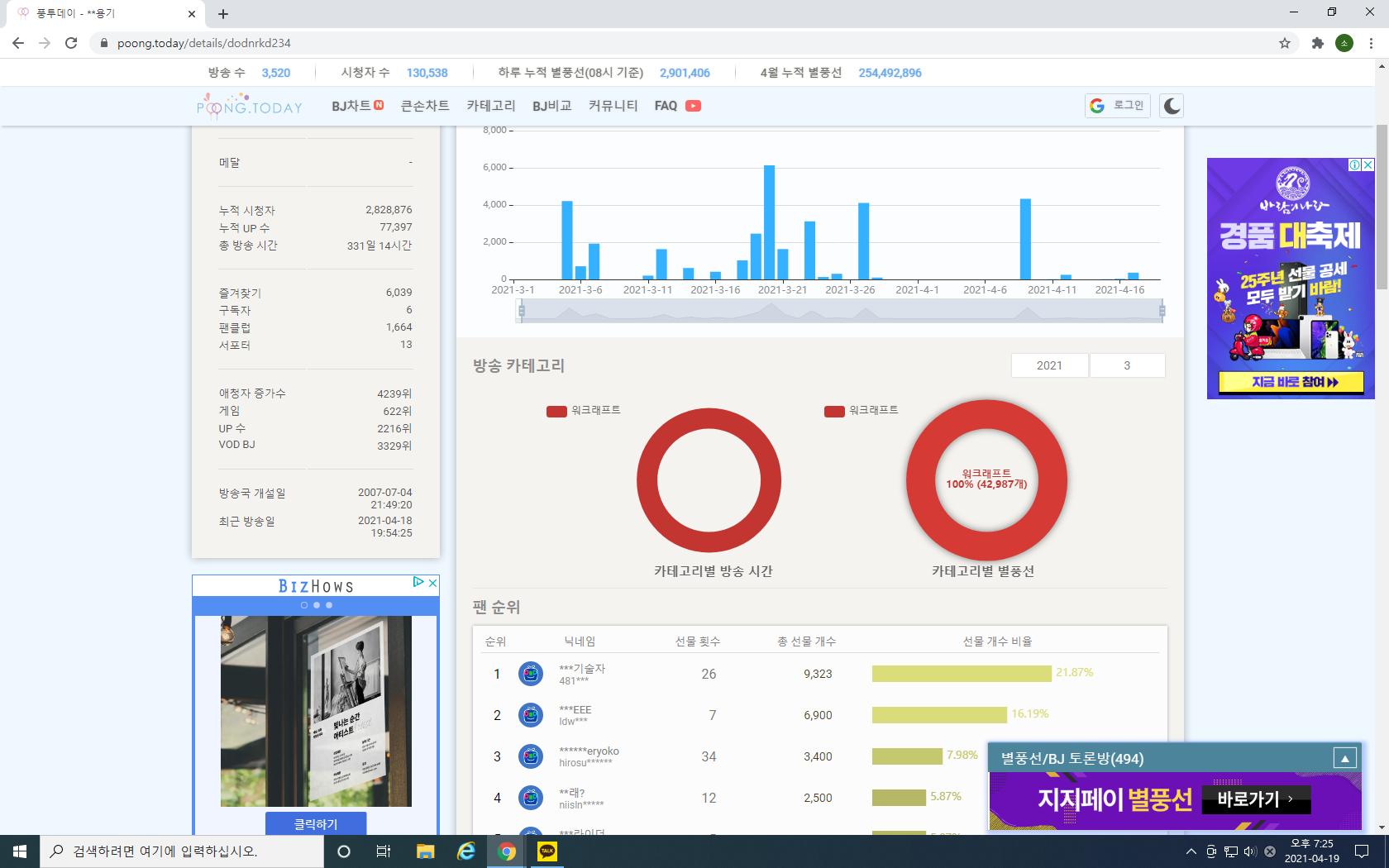
Task: Open the FAQ menu item
Action: [666, 106]
